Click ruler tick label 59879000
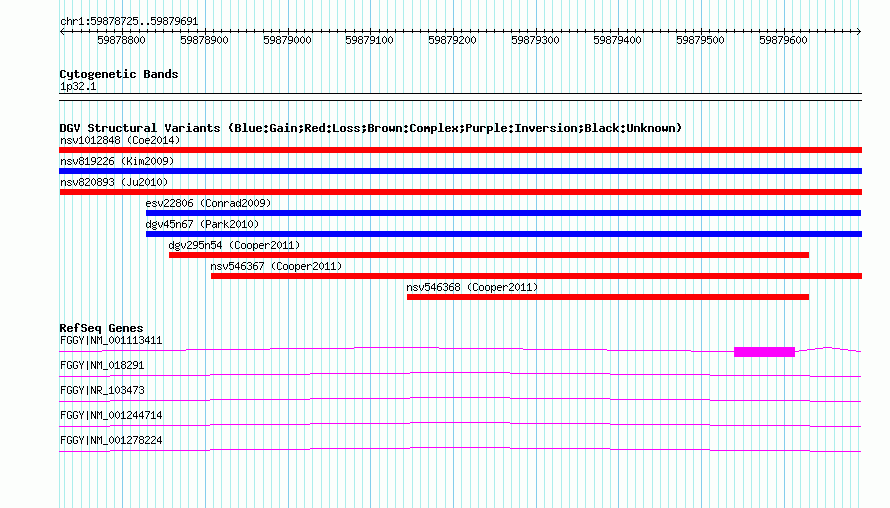The width and height of the screenshot is (890, 508). click(287, 40)
